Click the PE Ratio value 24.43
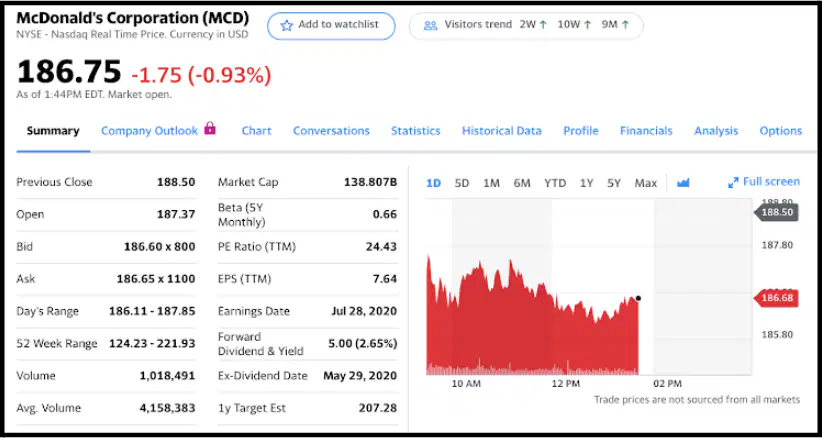 pyautogui.click(x=381, y=246)
